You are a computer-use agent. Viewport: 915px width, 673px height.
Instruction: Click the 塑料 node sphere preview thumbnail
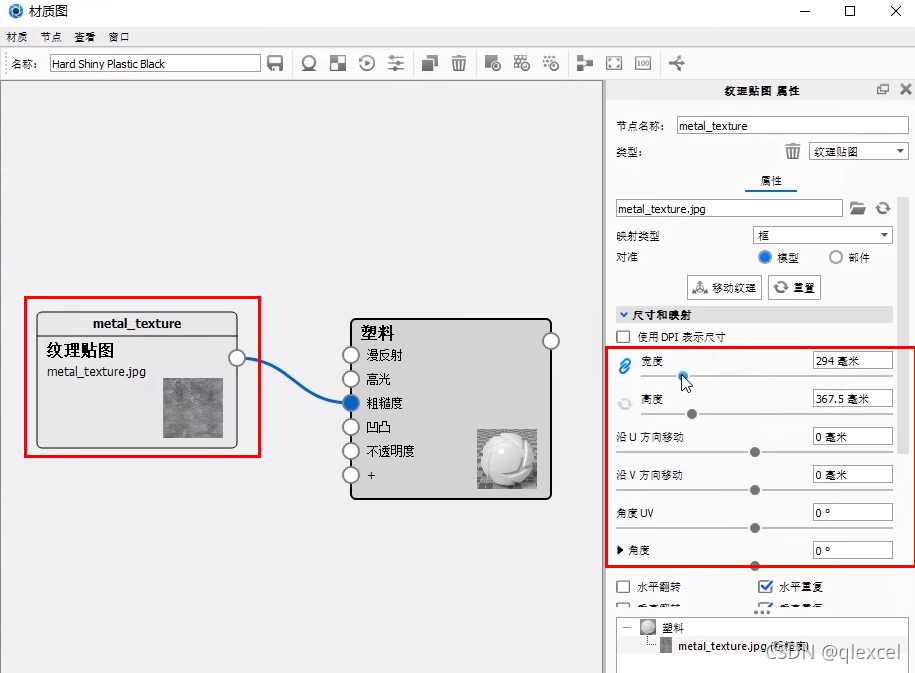tap(507, 459)
